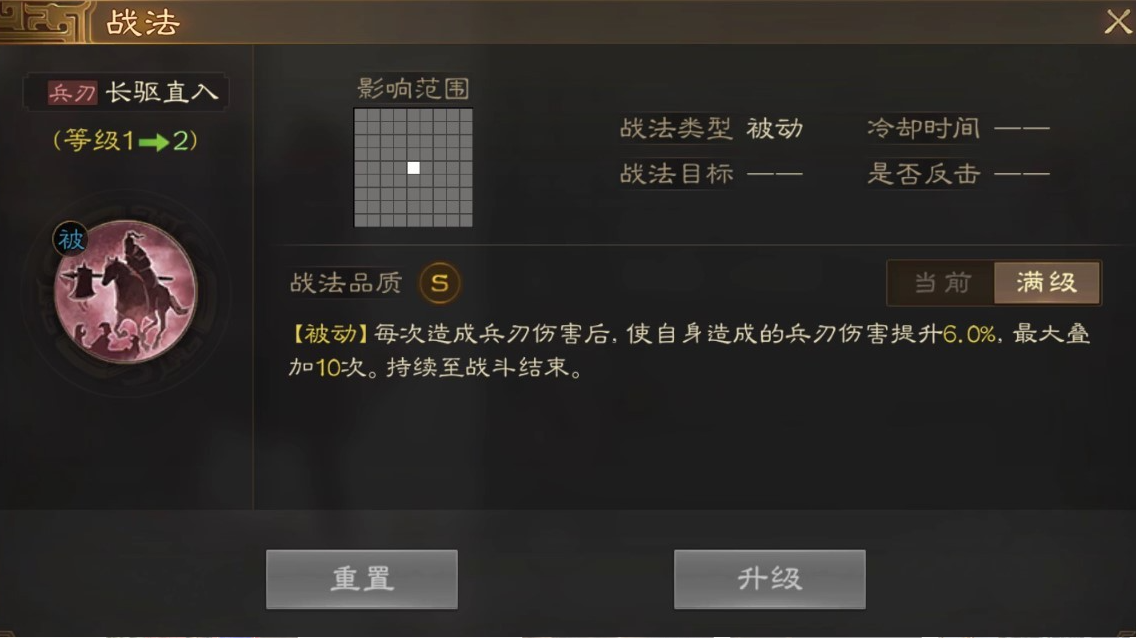Click the red 兵刃 damage type tag
This screenshot has width=1136, height=638.
(x=72, y=93)
